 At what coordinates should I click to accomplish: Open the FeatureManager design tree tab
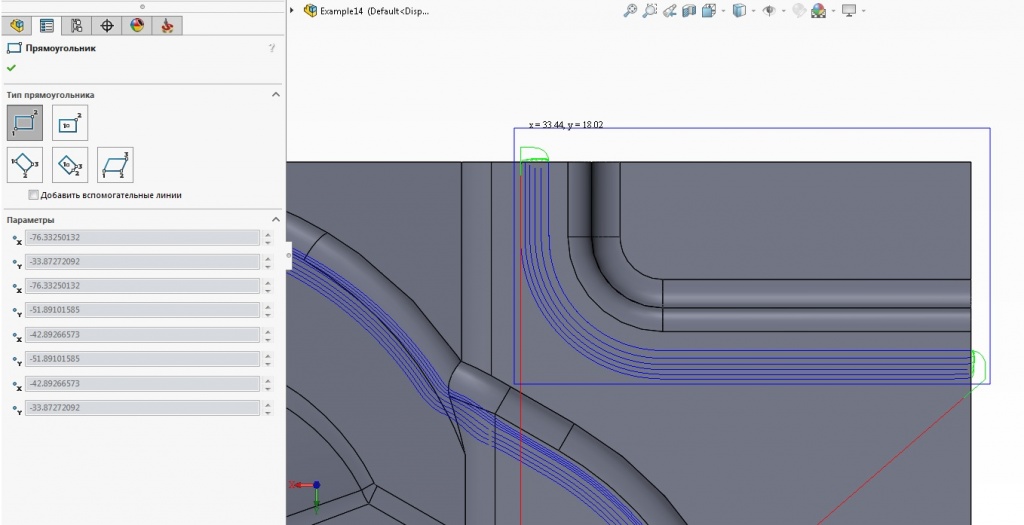(16, 25)
